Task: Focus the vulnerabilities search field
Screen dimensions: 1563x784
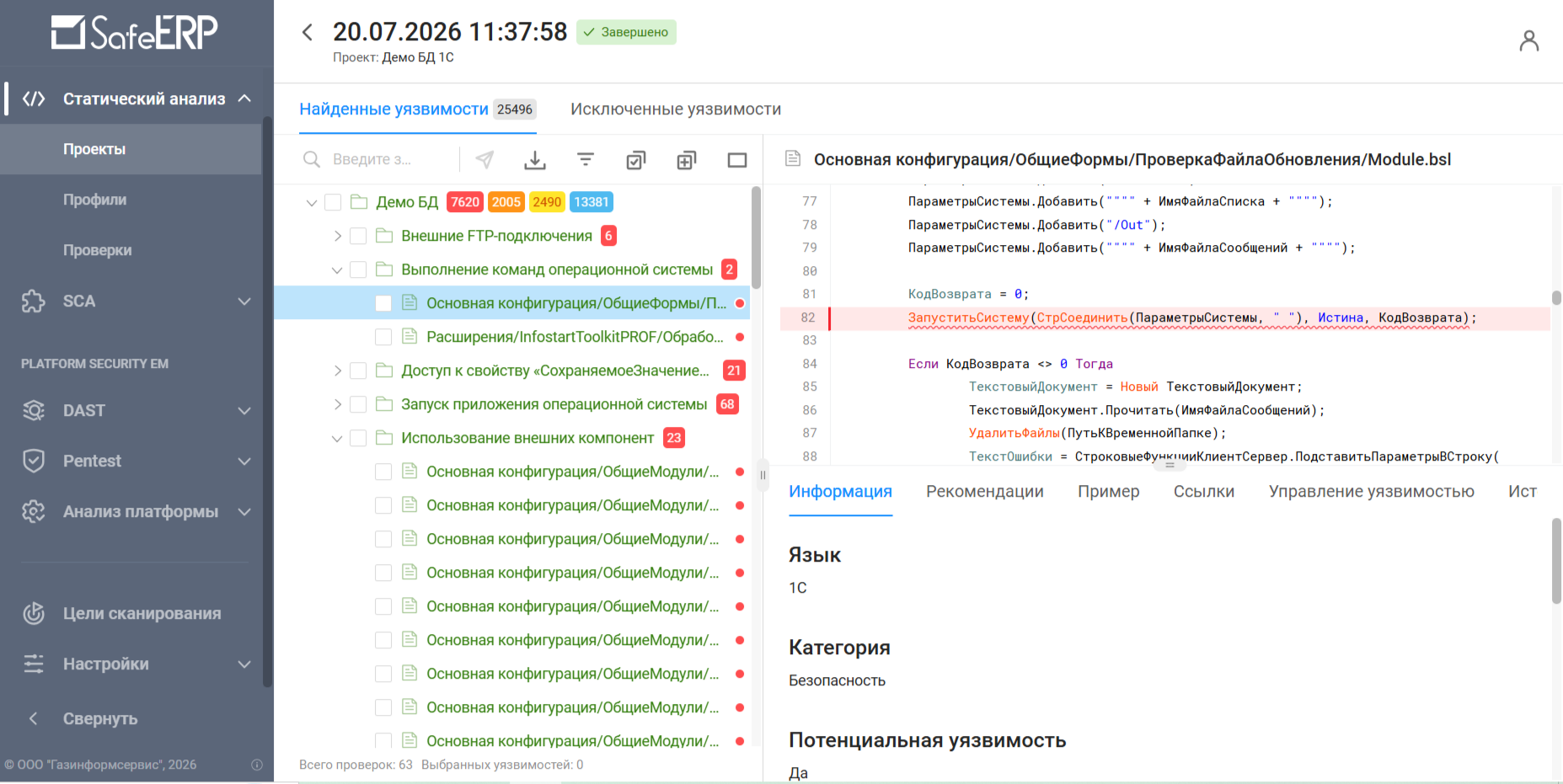Action: point(377,159)
